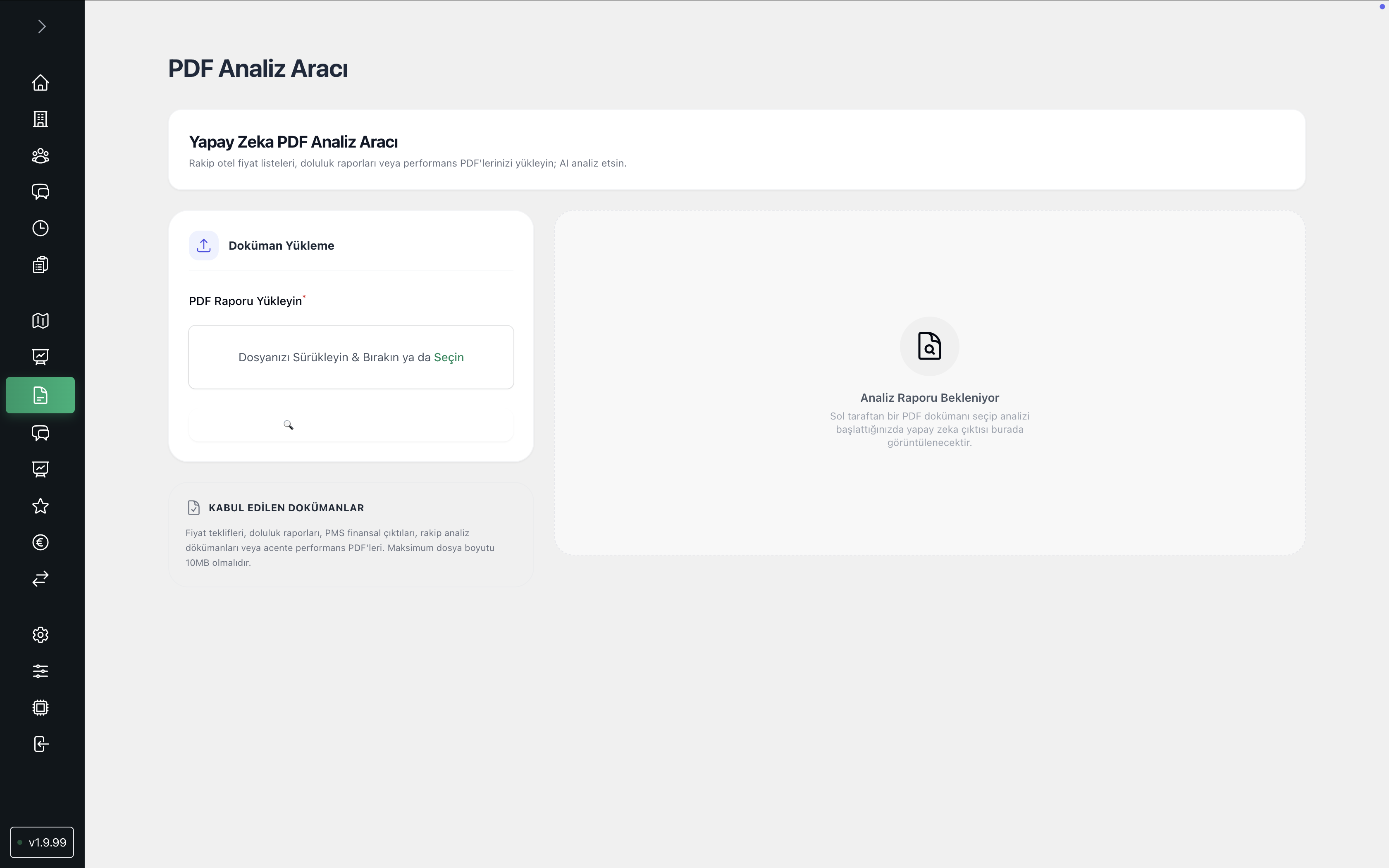Expand the sidebar with the chevron arrow

click(41, 26)
